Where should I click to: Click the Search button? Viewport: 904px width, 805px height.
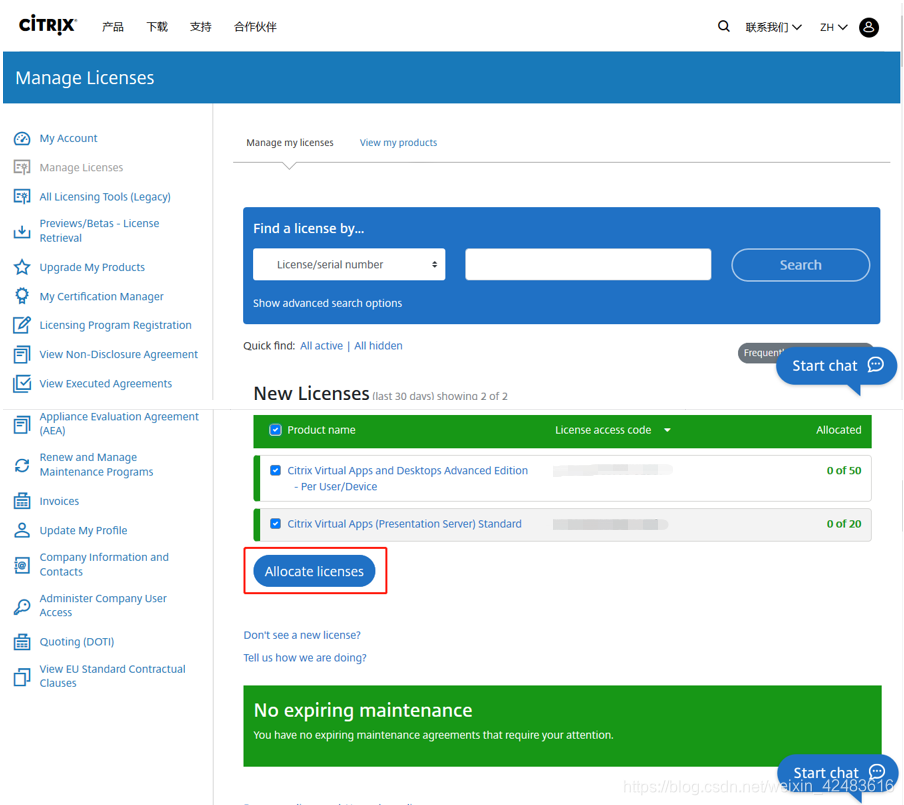tap(800, 265)
